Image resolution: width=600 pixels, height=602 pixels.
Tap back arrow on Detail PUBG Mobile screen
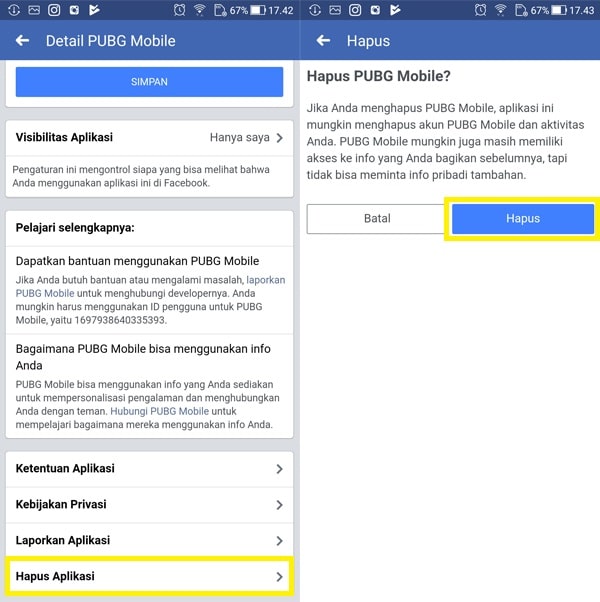click(x=22, y=40)
